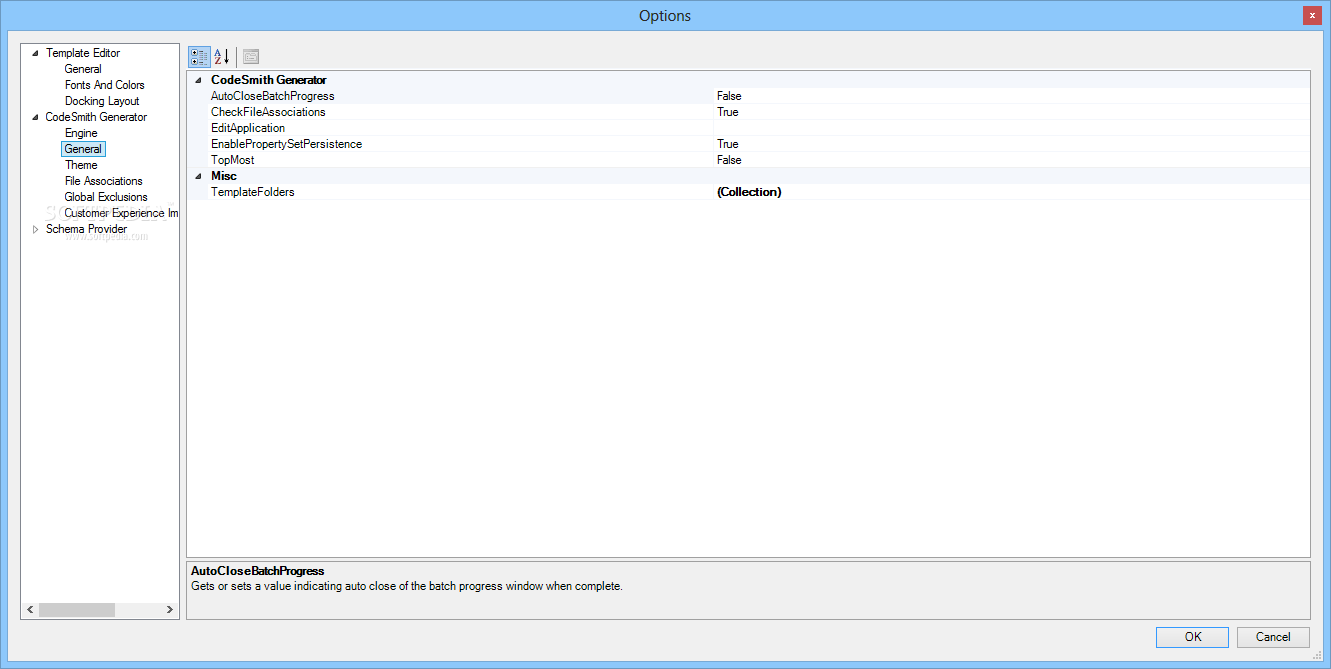Image resolution: width=1331 pixels, height=669 pixels.
Task: Open Global Exclusions settings
Action: click(106, 197)
